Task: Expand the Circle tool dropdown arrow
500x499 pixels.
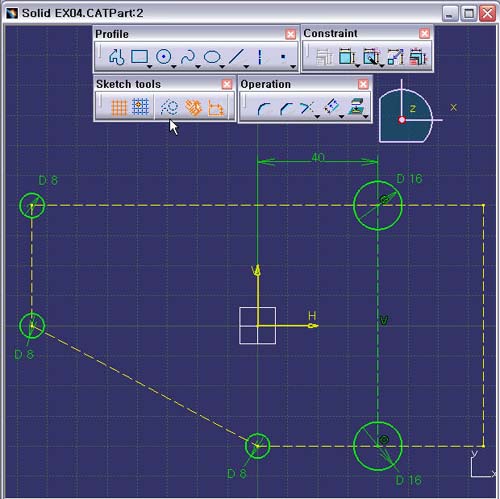Action: tap(174, 67)
